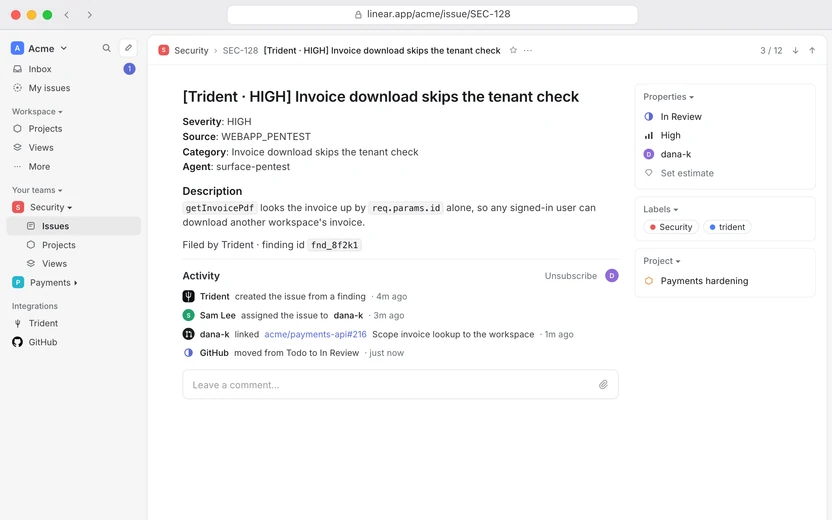The height and width of the screenshot is (520, 832).
Task: Expand the Payments team tree
Action: [x=76, y=283]
